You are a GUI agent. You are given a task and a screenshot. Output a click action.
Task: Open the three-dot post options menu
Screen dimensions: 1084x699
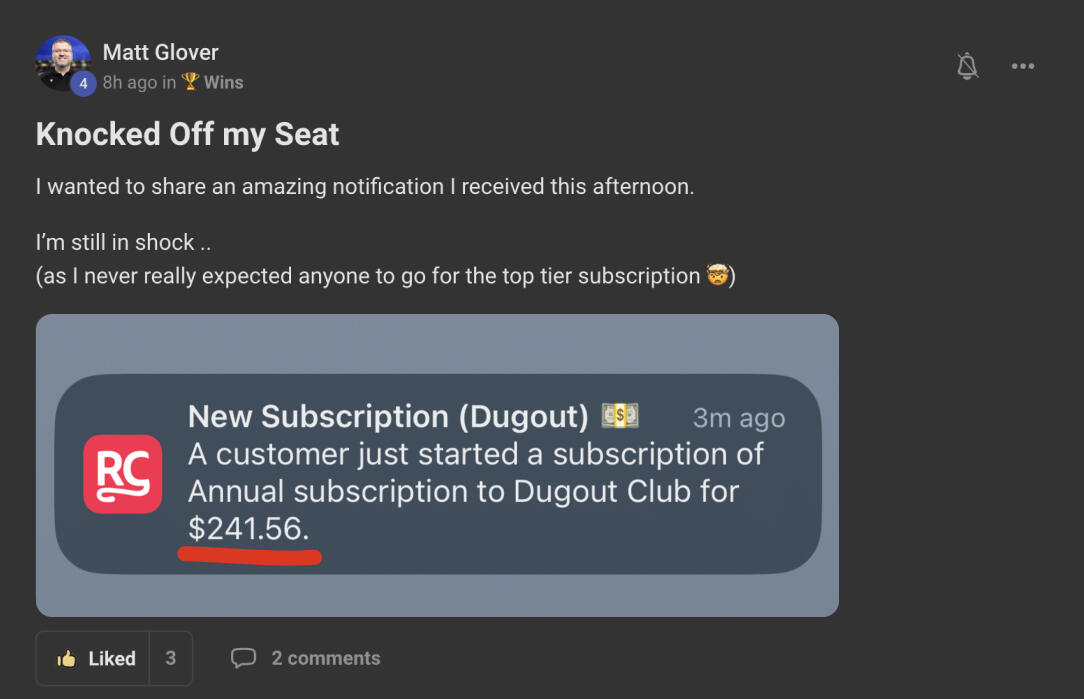coord(1022,66)
